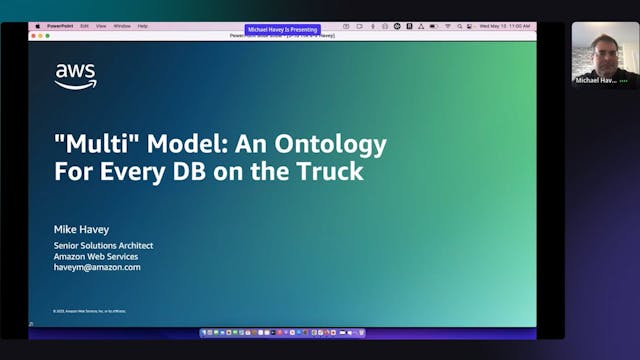Open the PowerPoint menu in menu bar
This screenshot has height=360, width=640.
point(60,26)
